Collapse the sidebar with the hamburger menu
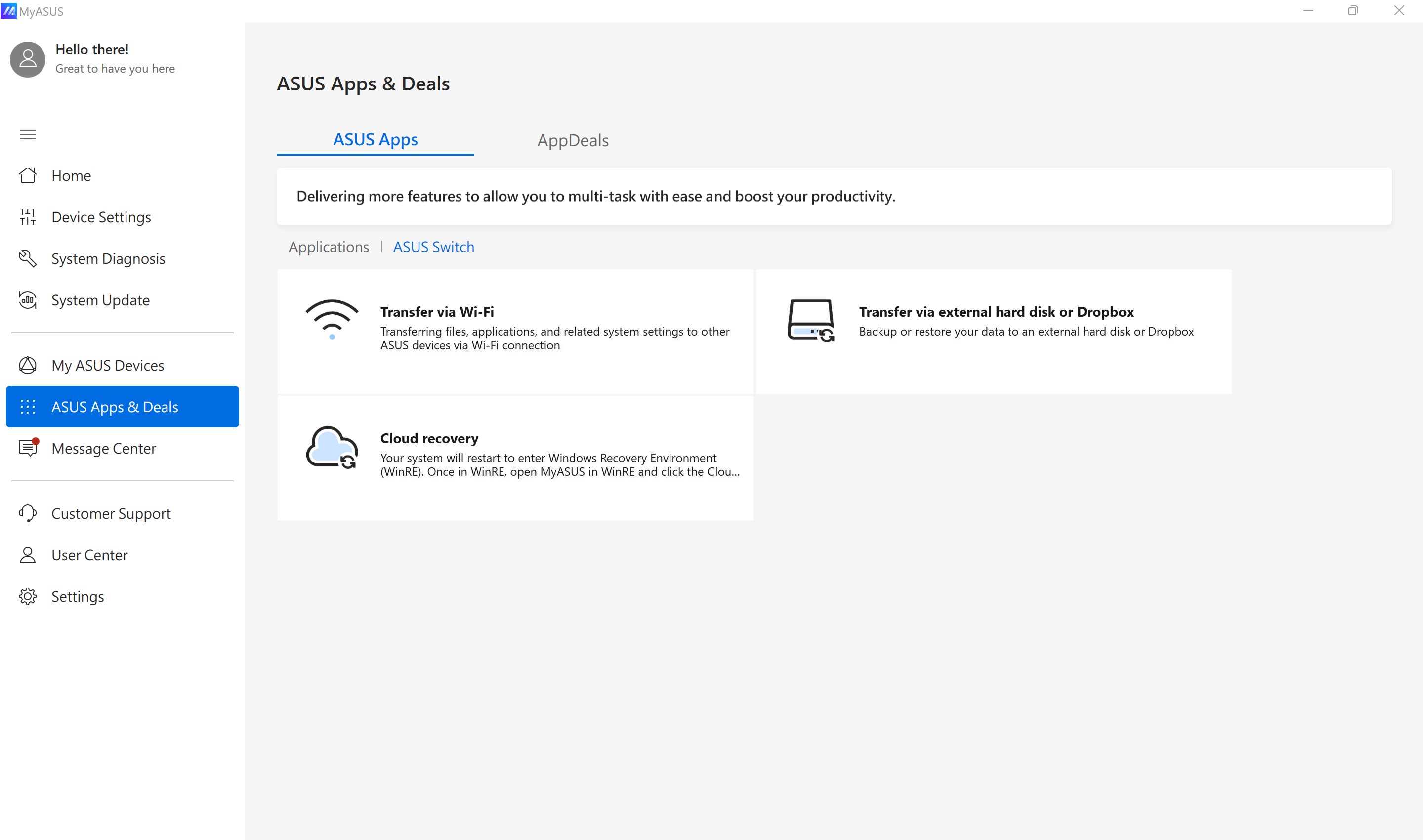 (x=28, y=134)
